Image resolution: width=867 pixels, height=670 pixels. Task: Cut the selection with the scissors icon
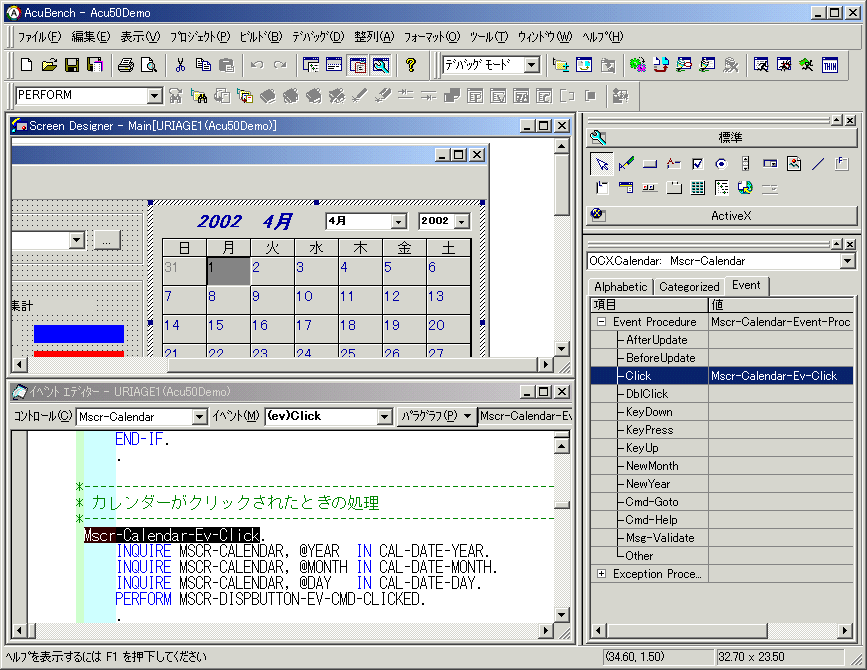(x=180, y=65)
